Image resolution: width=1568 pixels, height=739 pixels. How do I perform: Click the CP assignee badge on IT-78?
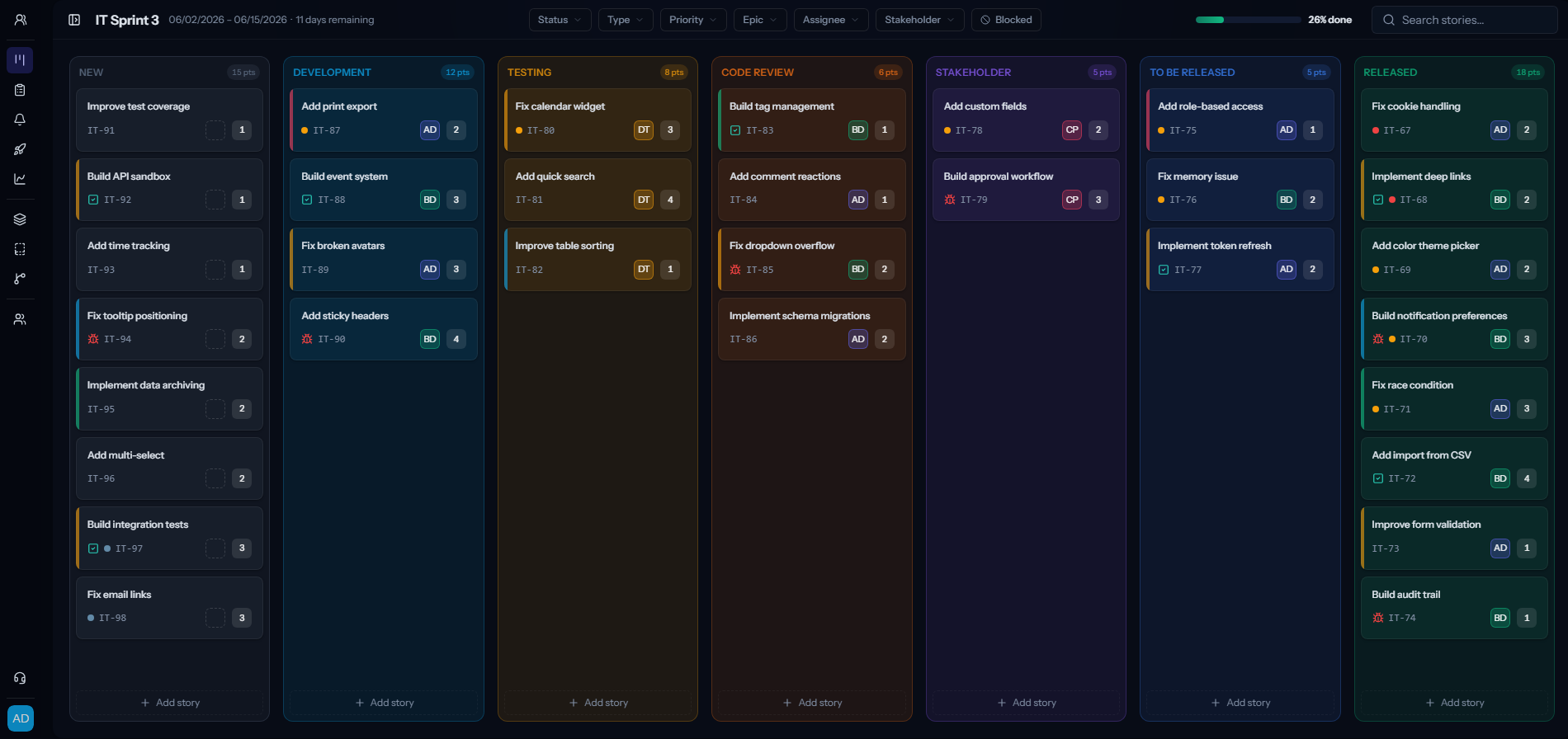1072,129
